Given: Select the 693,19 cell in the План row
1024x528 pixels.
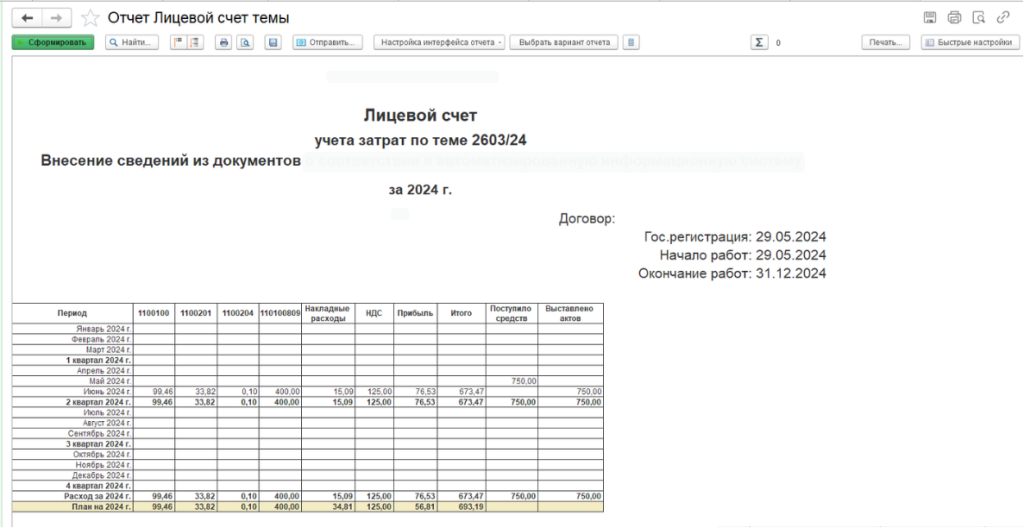Looking at the screenshot, I should [x=461, y=506].
